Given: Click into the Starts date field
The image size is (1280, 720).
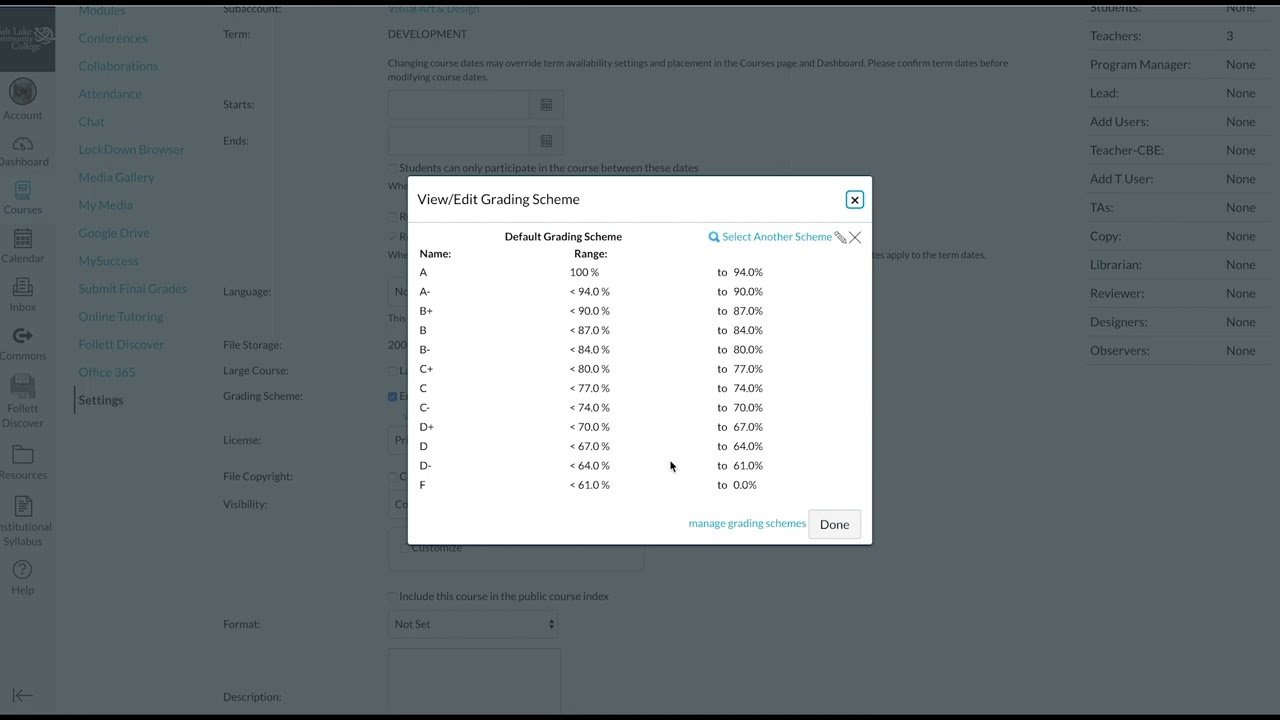Looking at the screenshot, I should [x=459, y=104].
